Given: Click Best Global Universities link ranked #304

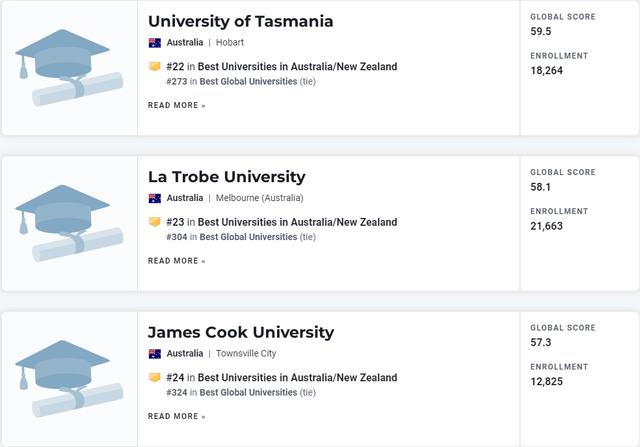Looking at the screenshot, I should (248, 237).
